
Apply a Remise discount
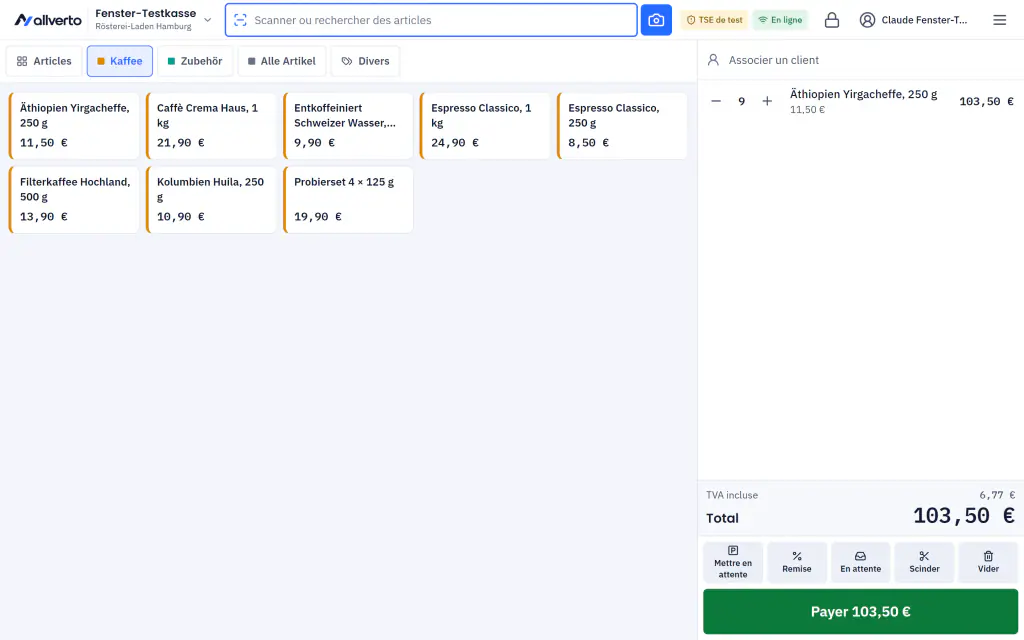coord(797,562)
